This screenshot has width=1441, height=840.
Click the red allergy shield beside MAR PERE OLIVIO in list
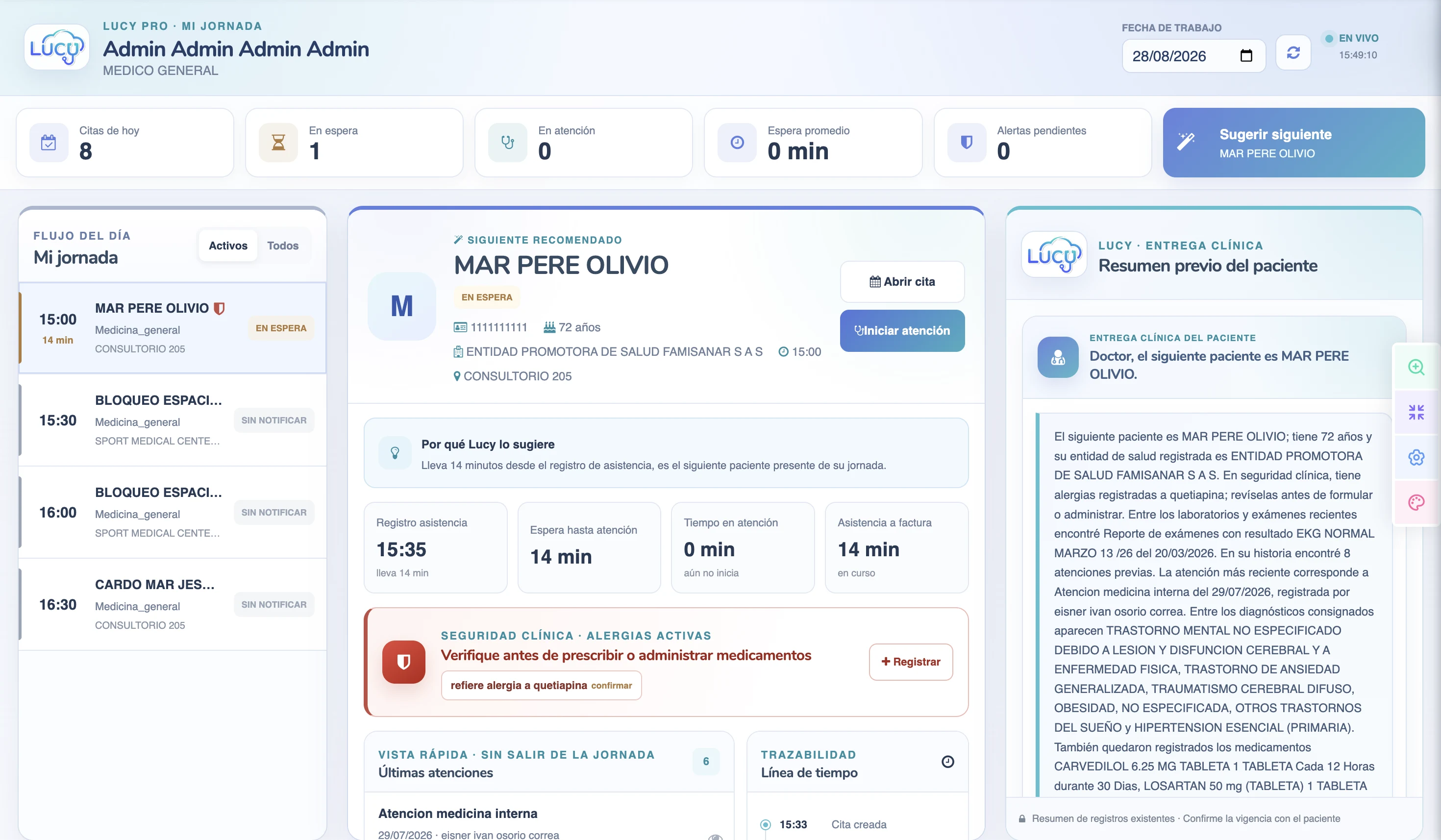219,308
